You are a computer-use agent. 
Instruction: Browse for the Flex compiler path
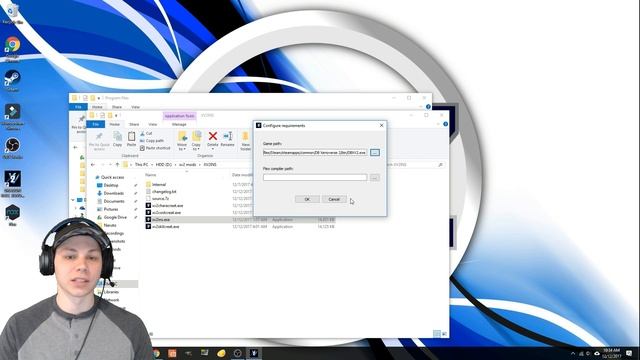374,178
